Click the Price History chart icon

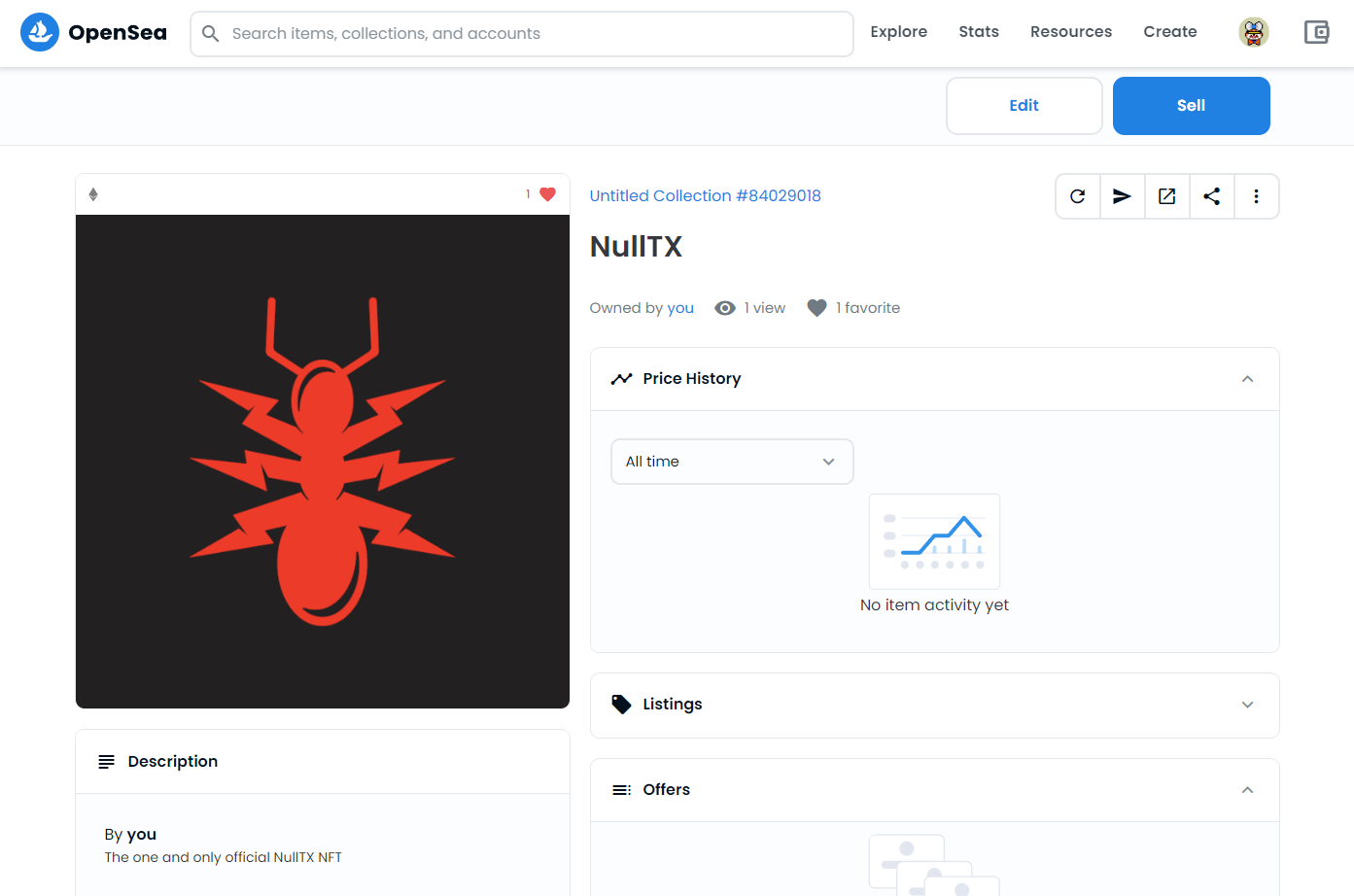tap(622, 378)
